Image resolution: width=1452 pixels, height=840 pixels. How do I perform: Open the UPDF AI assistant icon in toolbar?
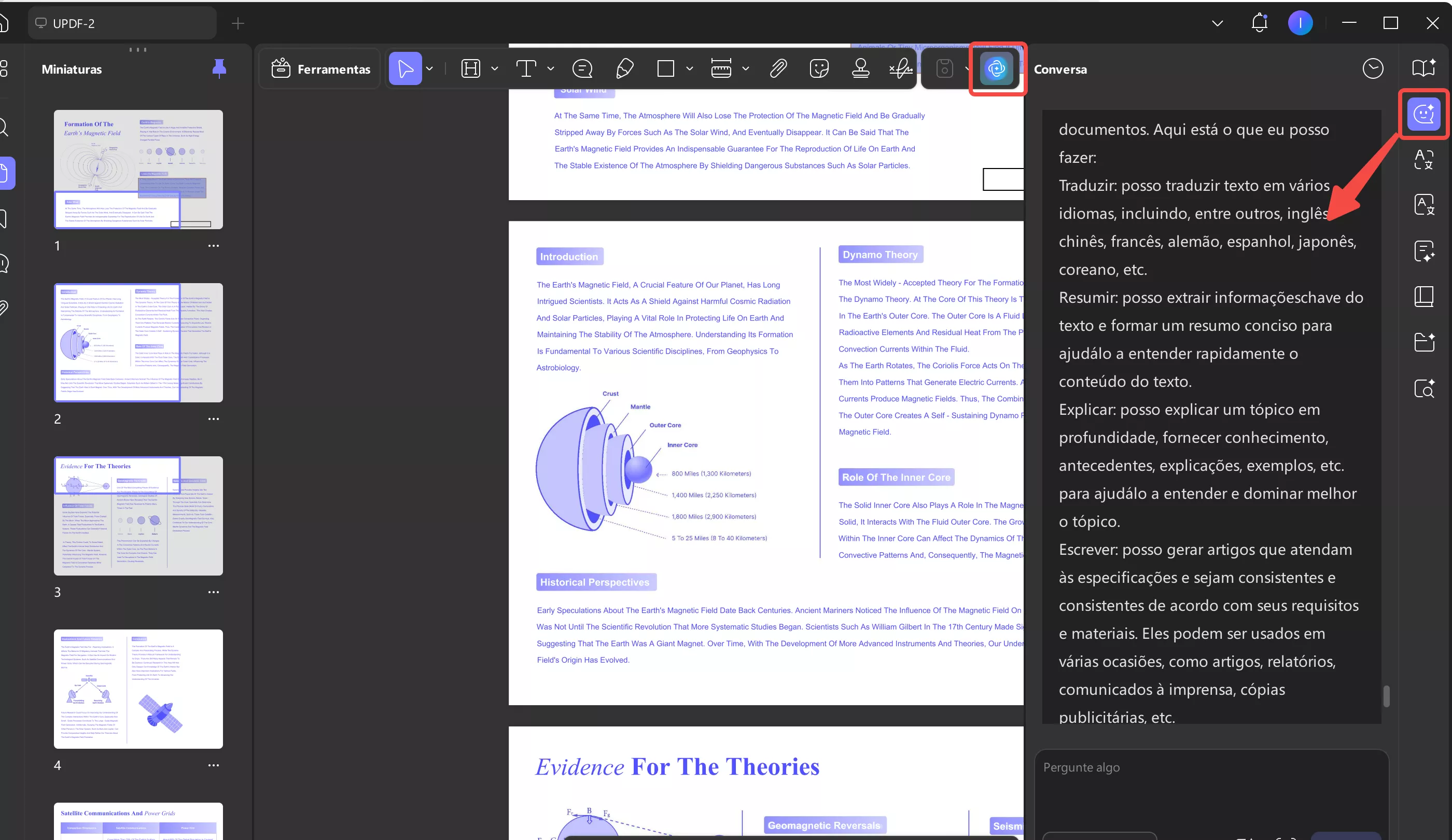pos(996,69)
